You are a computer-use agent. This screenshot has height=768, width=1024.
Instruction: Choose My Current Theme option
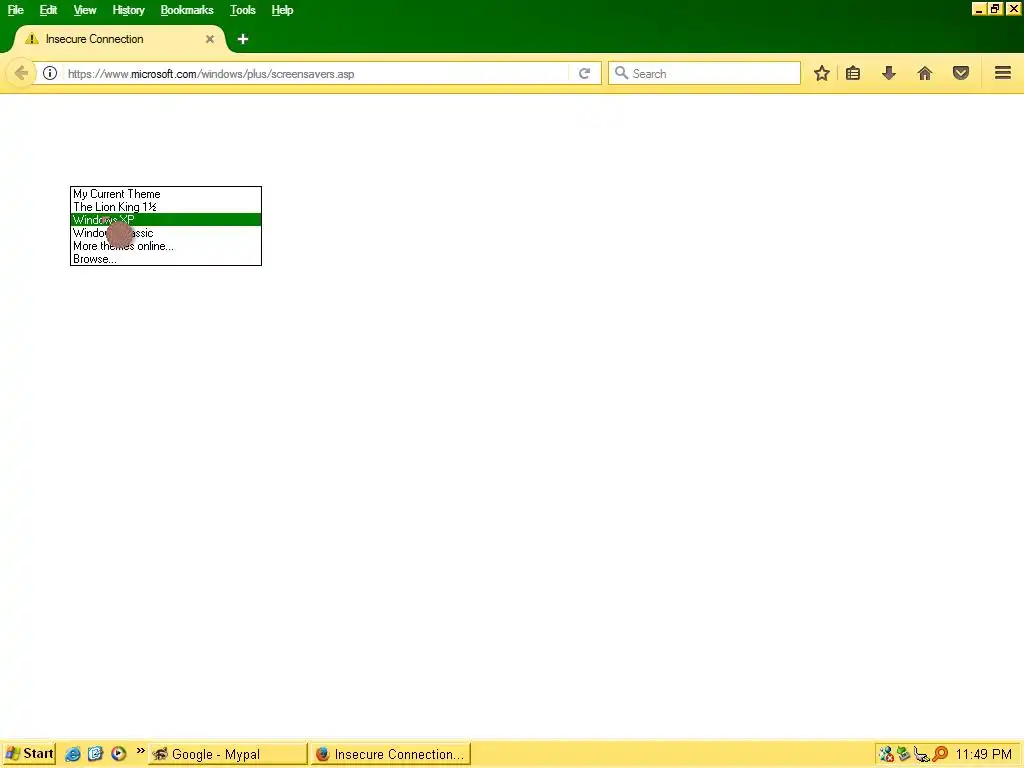(166, 194)
